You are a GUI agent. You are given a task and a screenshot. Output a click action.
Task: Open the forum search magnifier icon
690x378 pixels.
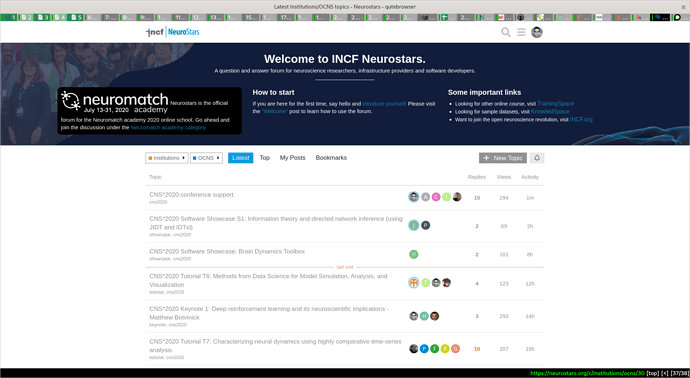506,32
